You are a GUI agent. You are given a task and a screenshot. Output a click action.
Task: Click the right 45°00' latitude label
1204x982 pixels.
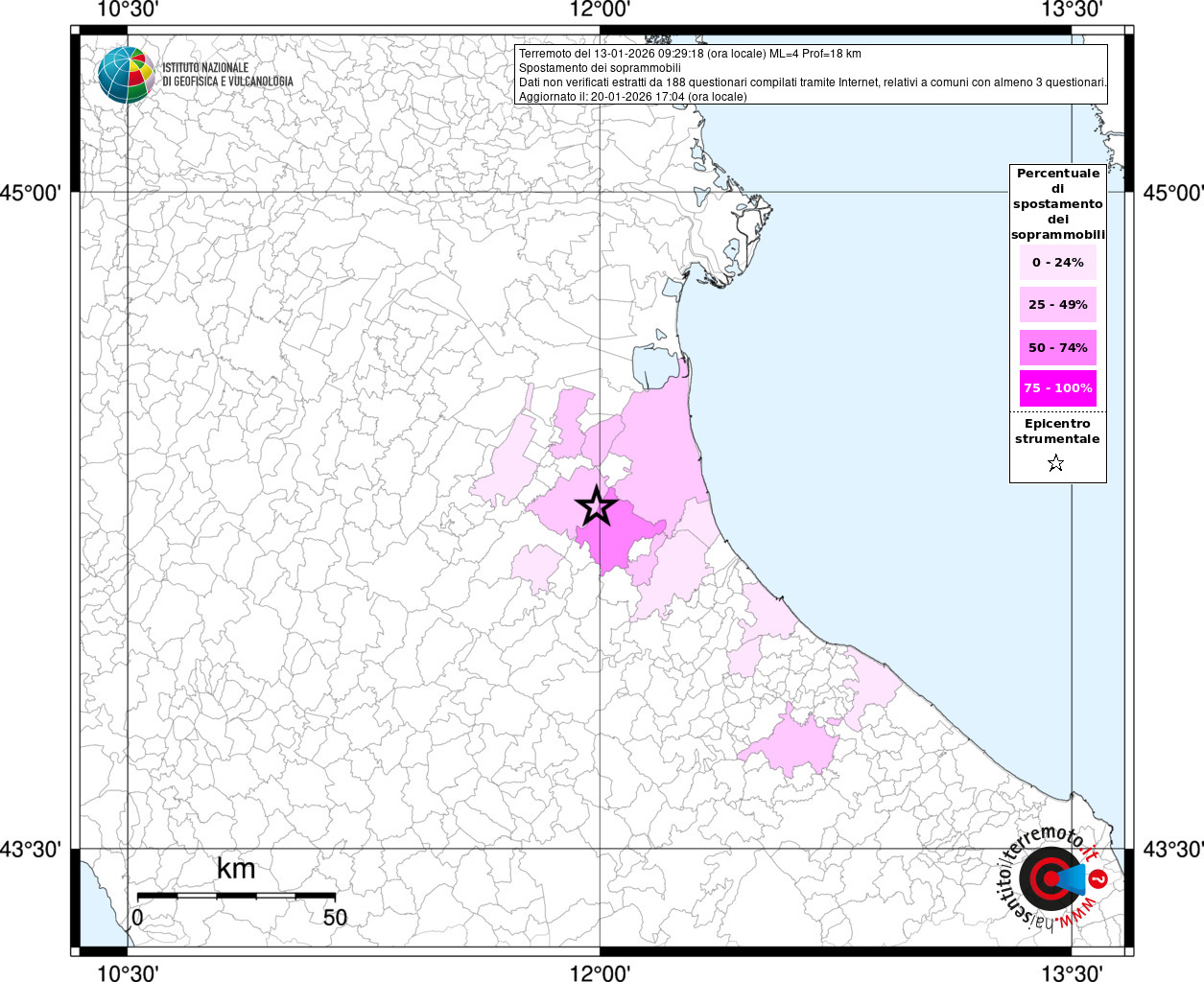(1172, 193)
